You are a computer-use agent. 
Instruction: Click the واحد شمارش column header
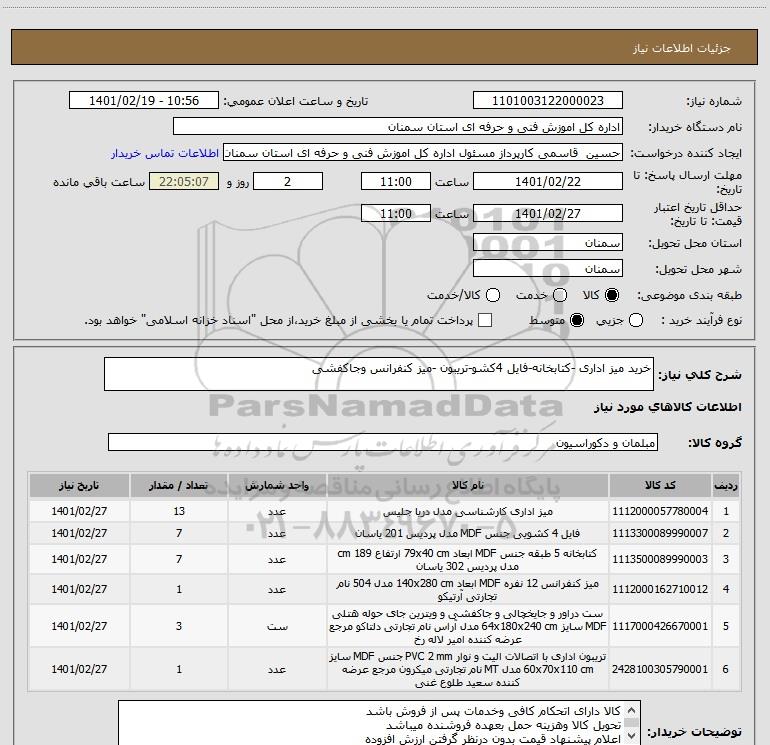pyautogui.click(x=277, y=485)
